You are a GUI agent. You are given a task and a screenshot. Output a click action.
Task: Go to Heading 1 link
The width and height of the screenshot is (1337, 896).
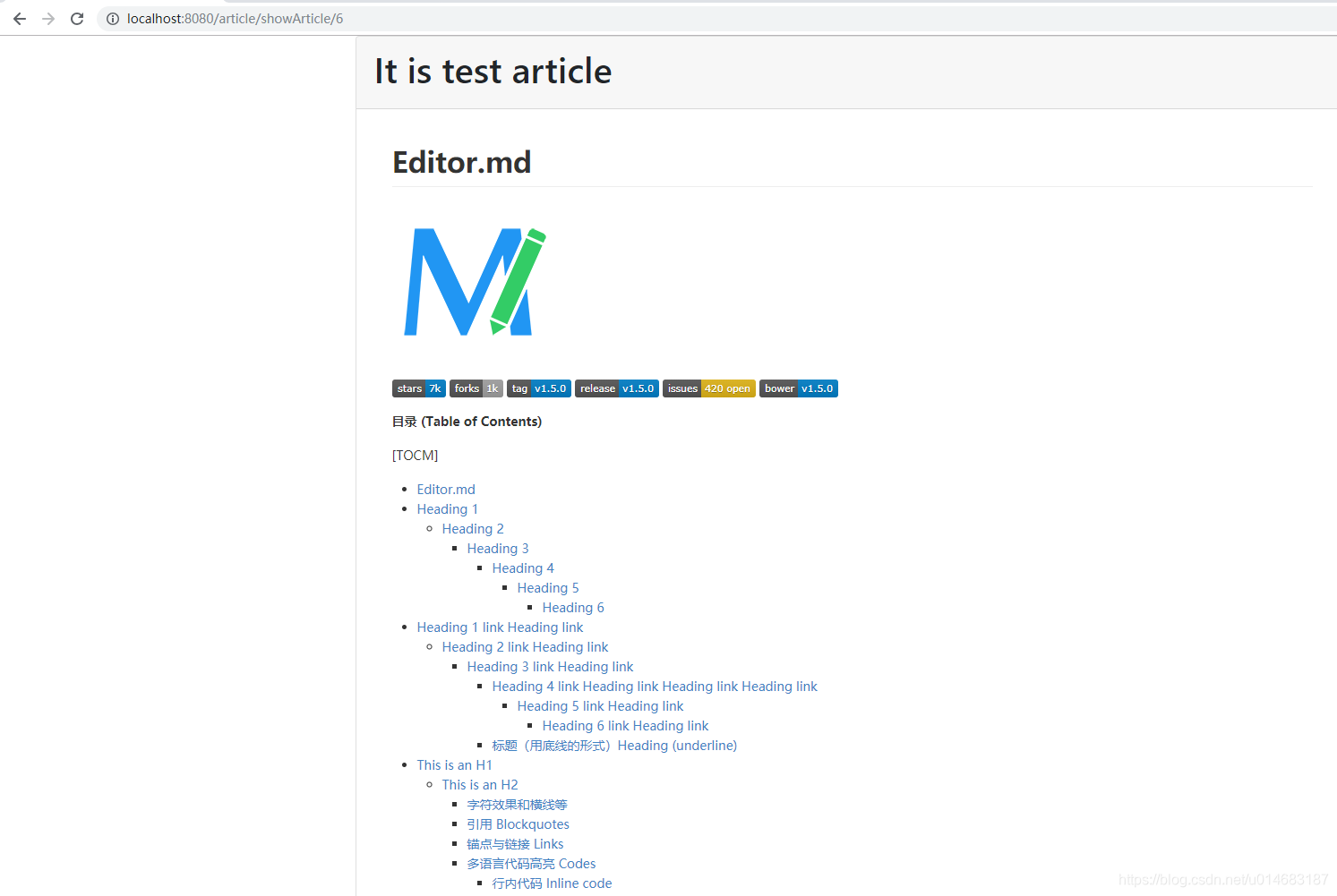click(x=448, y=509)
